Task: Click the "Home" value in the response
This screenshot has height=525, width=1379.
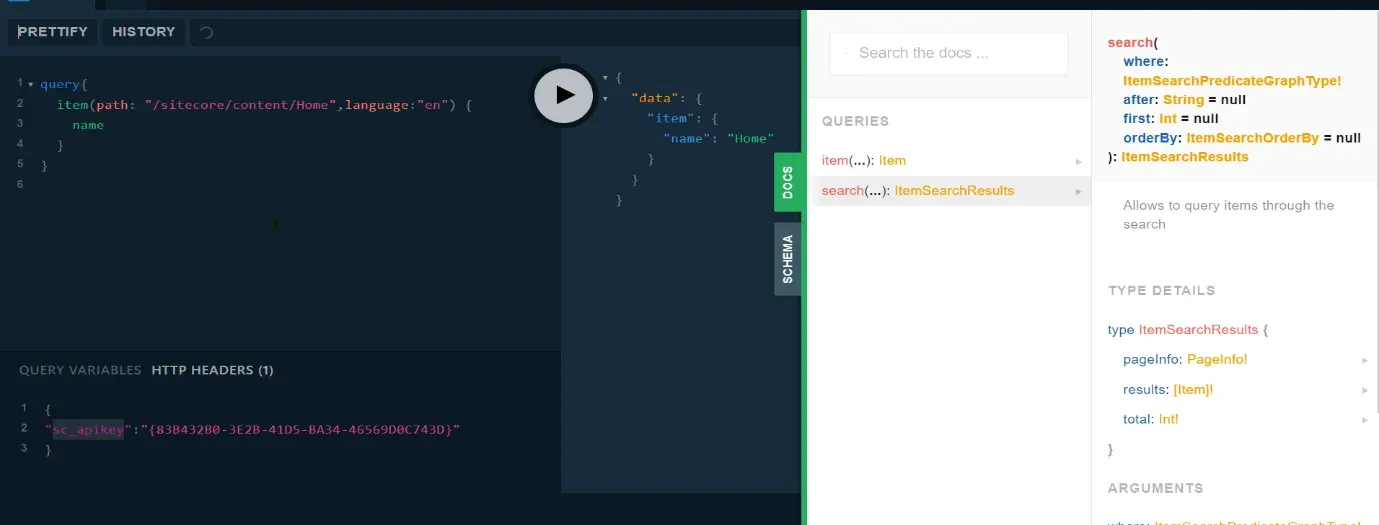Action: (x=751, y=138)
